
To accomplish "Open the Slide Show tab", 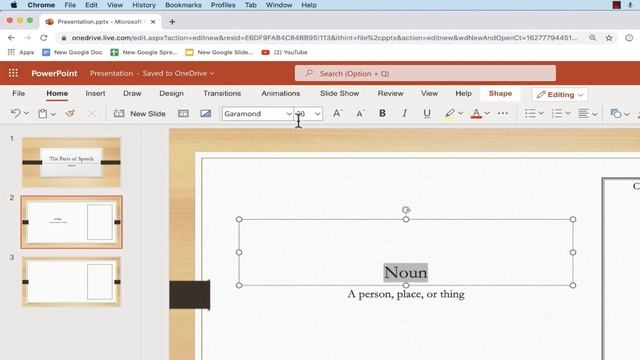I will tap(340, 93).
